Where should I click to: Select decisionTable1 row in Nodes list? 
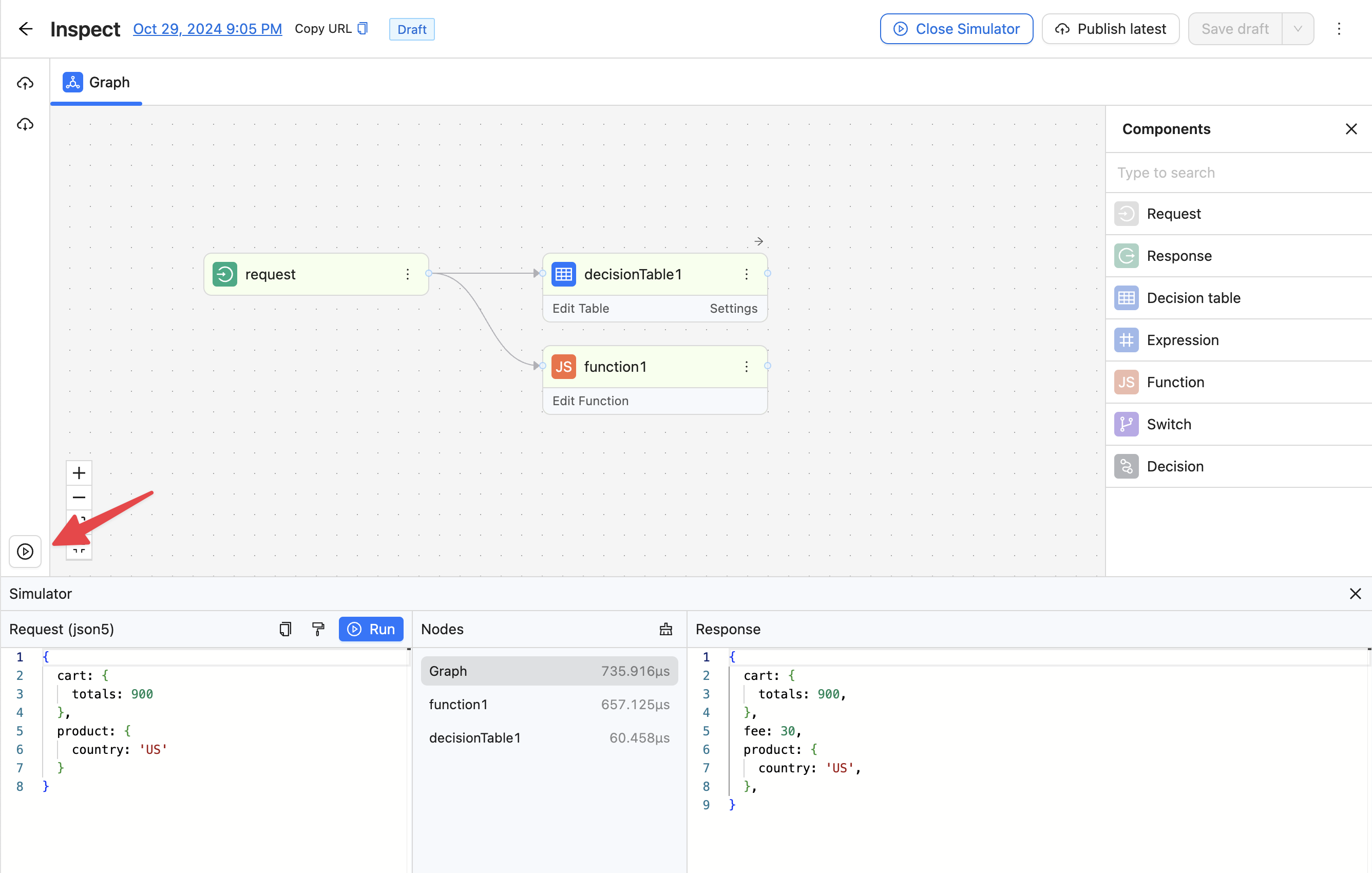tap(549, 738)
